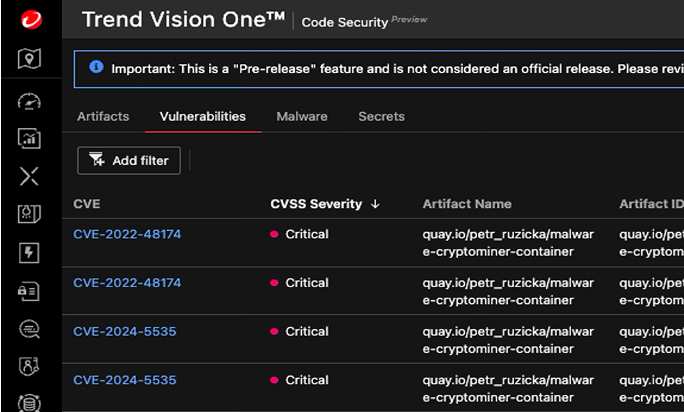Open the stacked database sidebar icon

coord(30,402)
